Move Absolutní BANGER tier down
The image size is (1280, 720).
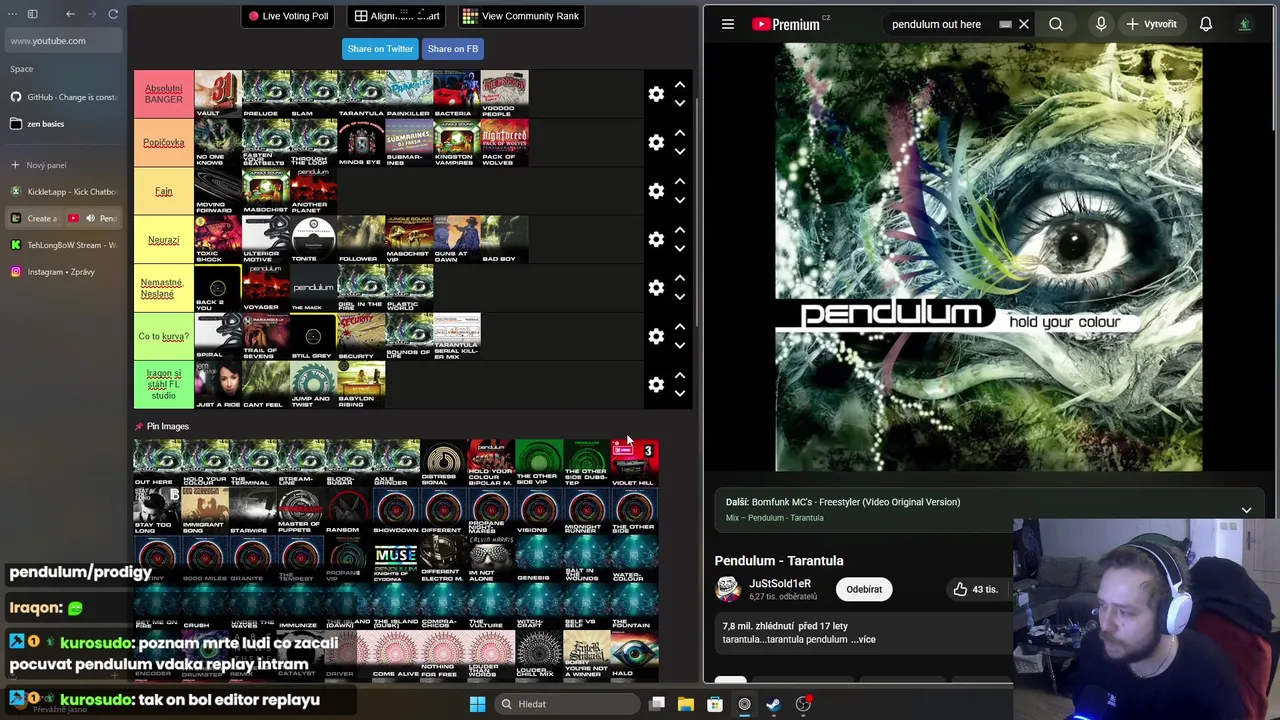pyautogui.click(x=680, y=103)
